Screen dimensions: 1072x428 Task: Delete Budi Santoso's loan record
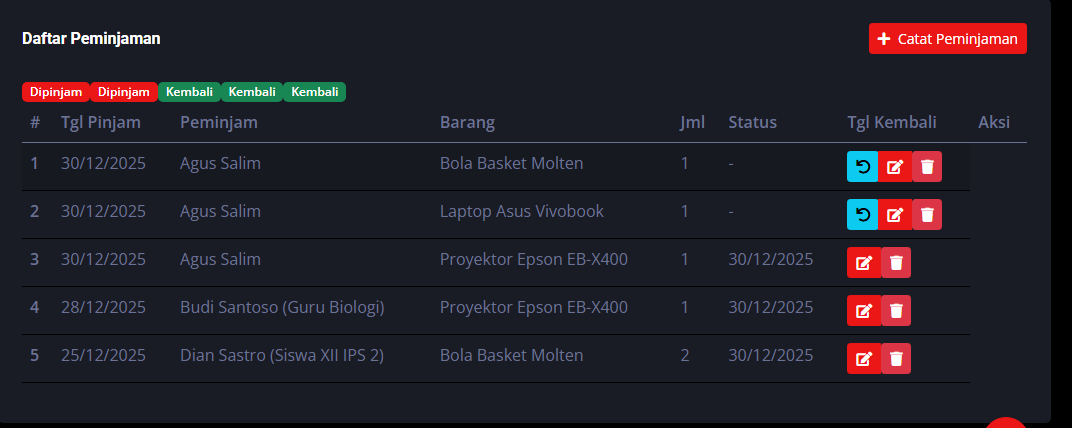click(x=897, y=310)
